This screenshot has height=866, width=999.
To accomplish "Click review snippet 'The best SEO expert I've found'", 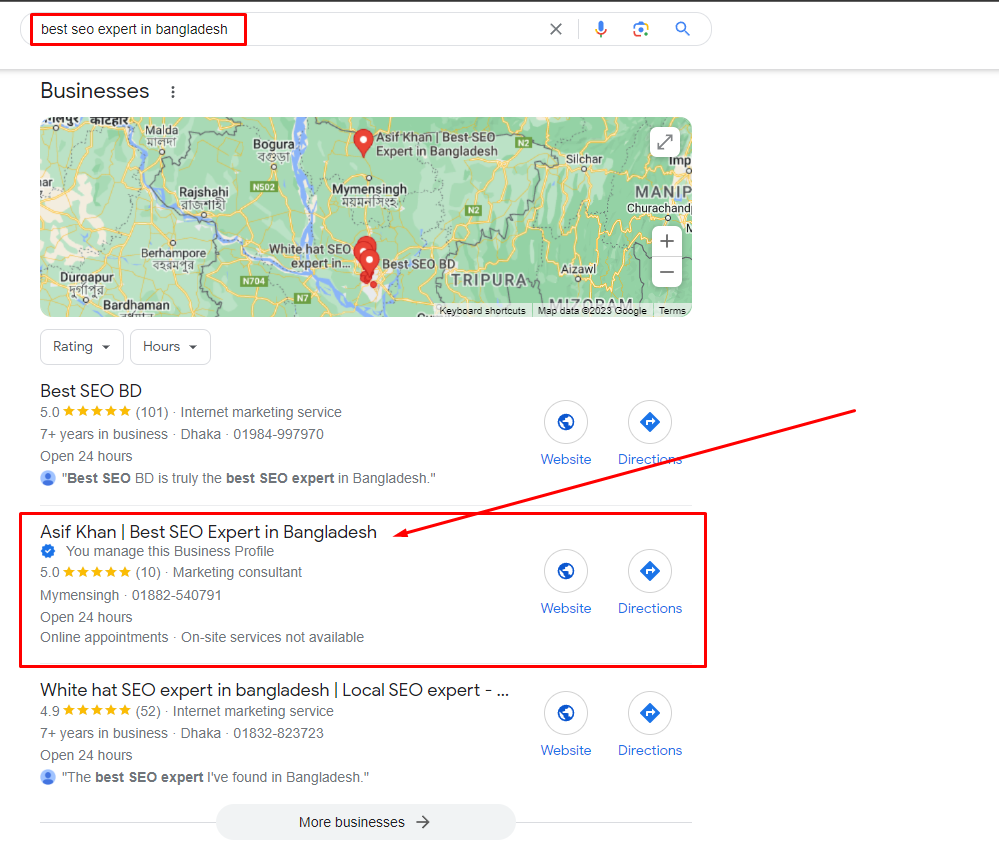I will click(215, 777).
